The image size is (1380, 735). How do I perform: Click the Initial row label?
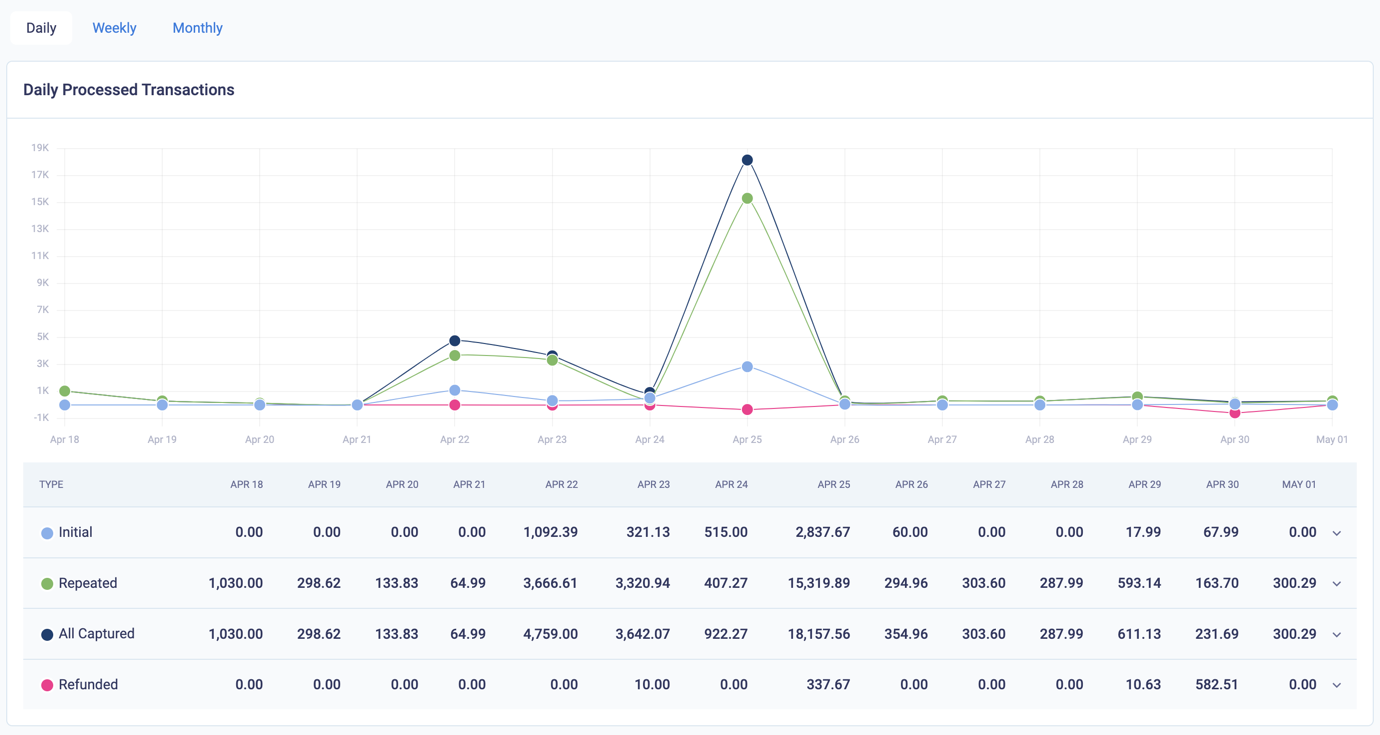point(75,532)
